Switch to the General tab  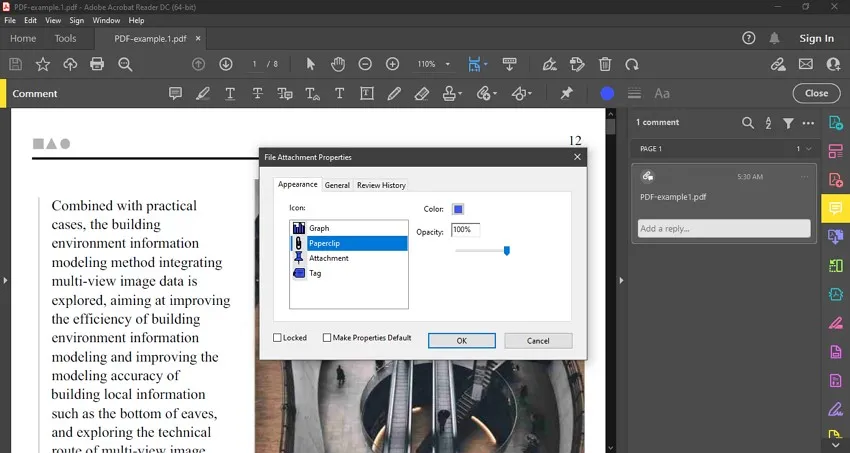[x=337, y=185]
